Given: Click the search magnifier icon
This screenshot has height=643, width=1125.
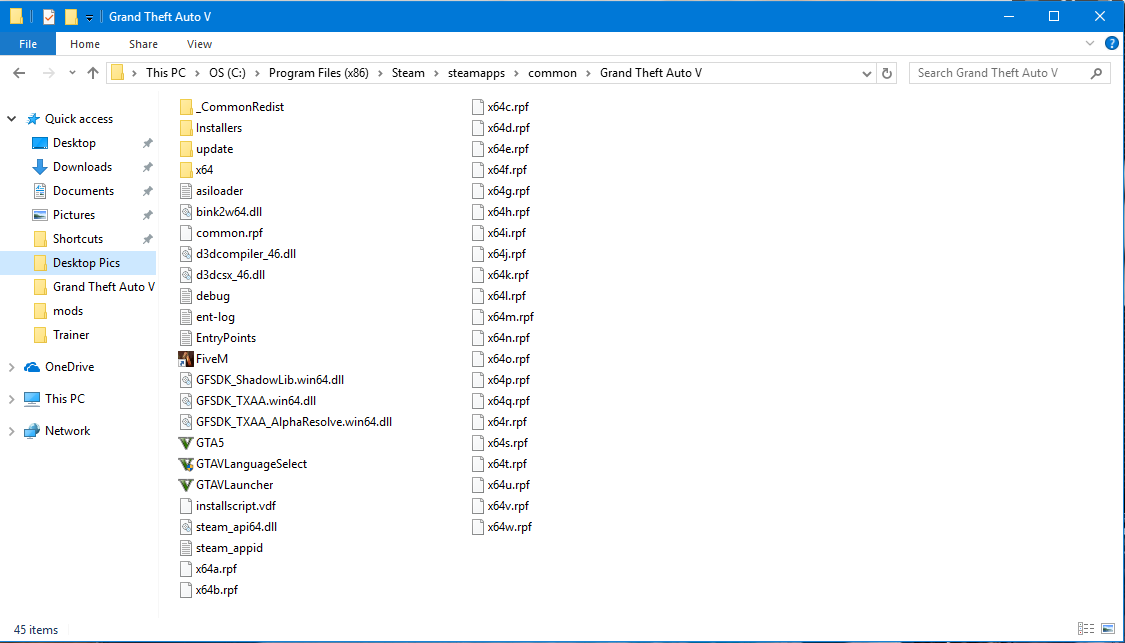Looking at the screenshot, I should point(1096,73).
